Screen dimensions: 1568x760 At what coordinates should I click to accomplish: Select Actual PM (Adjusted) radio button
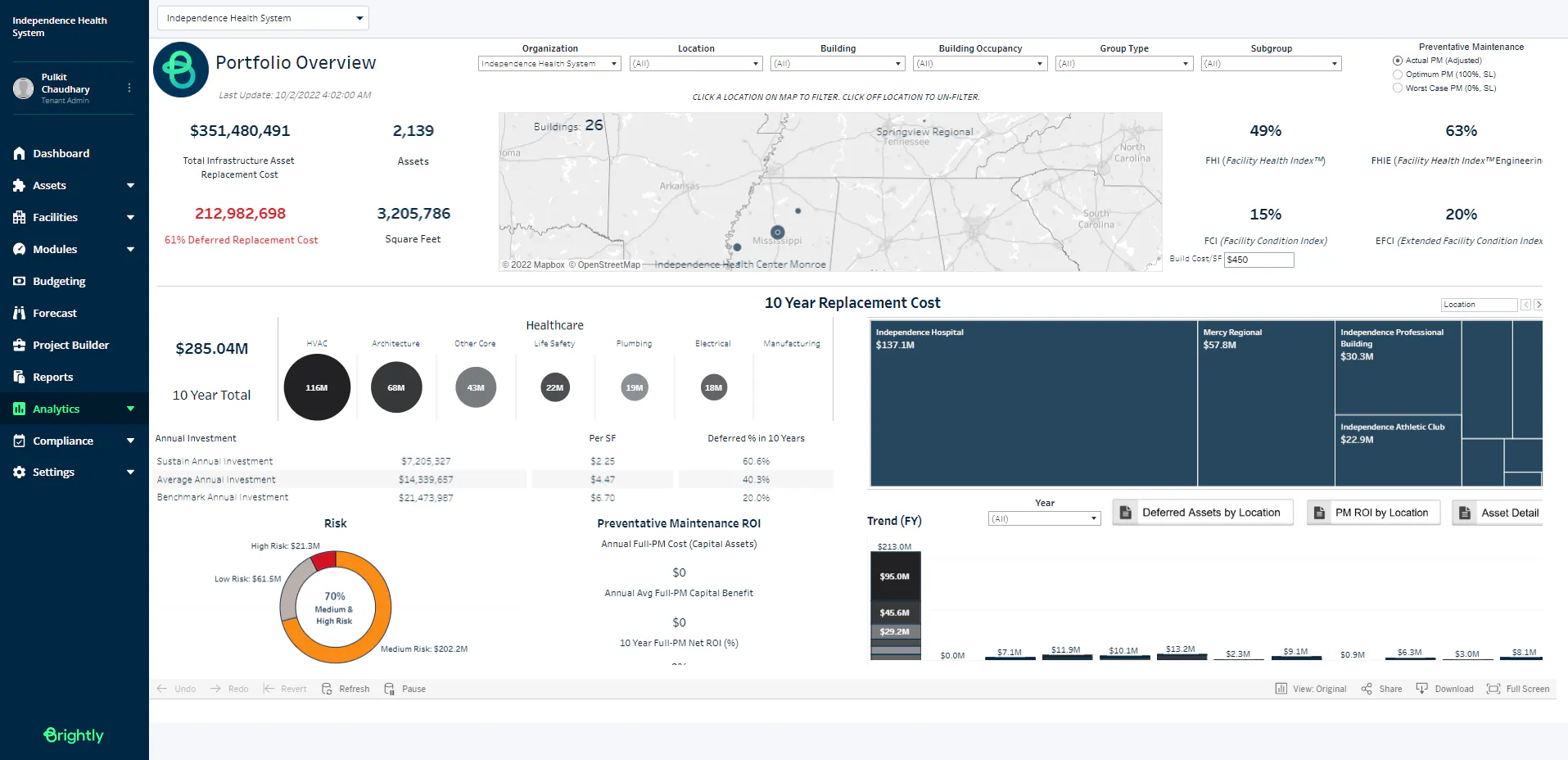tap(1398, 61)
